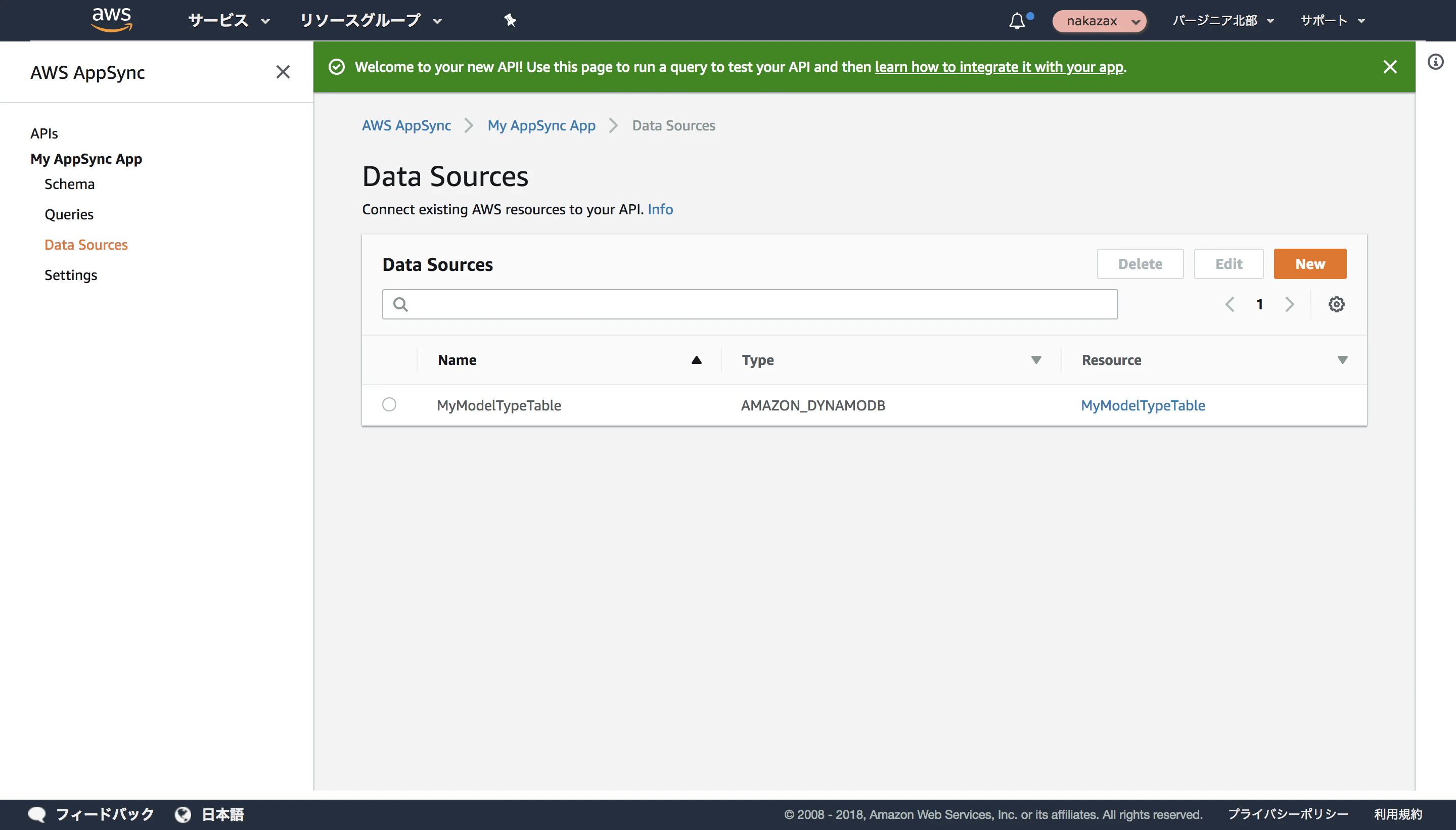Click the Data Sources breadcrumb text

[x=673, y=125]
